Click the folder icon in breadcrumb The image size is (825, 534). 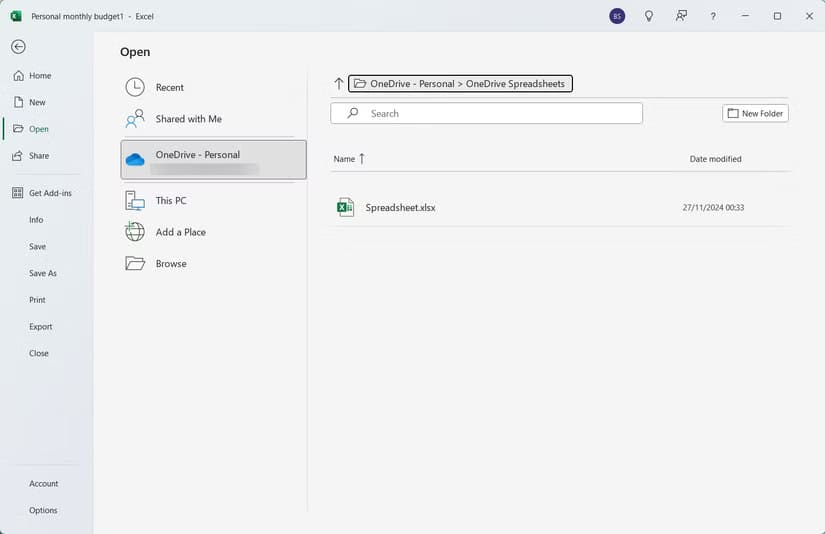click(x=360, y=84)
